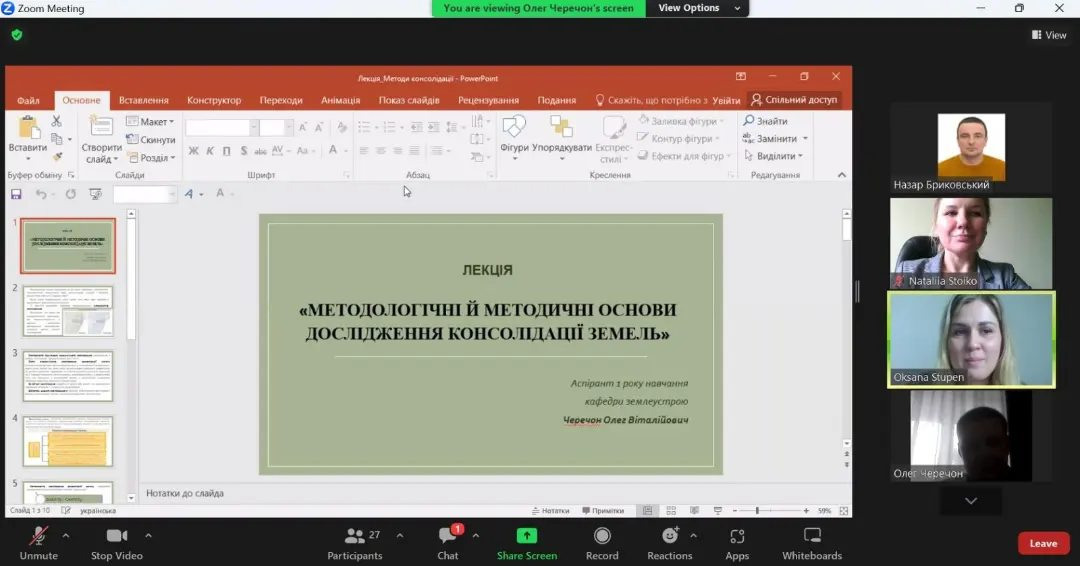Viewport: 1080px width, 566px height.
Task: Open Zoom Apps
Action: pos(737,543)
